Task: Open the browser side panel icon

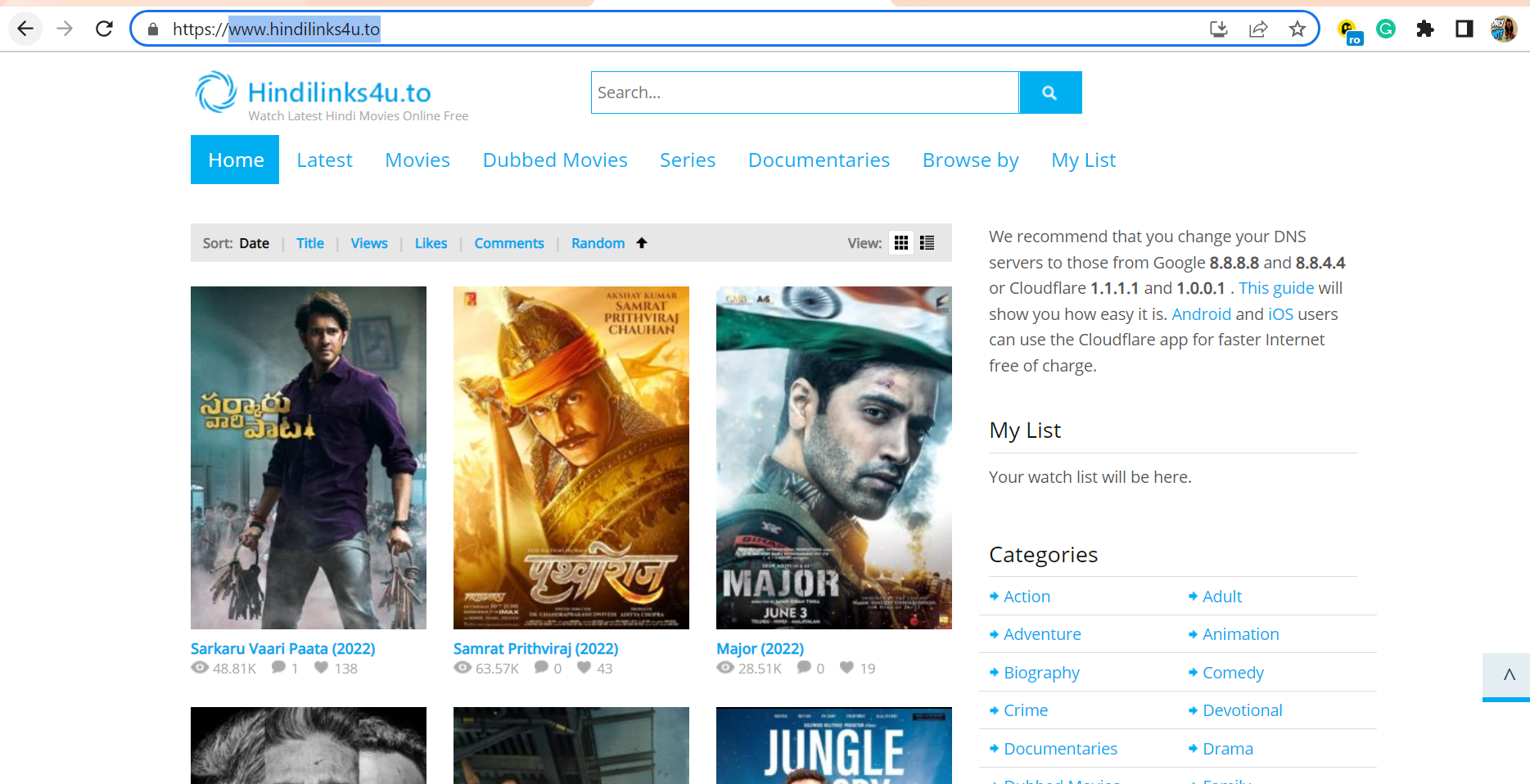Action: (x=1465, y=29)
